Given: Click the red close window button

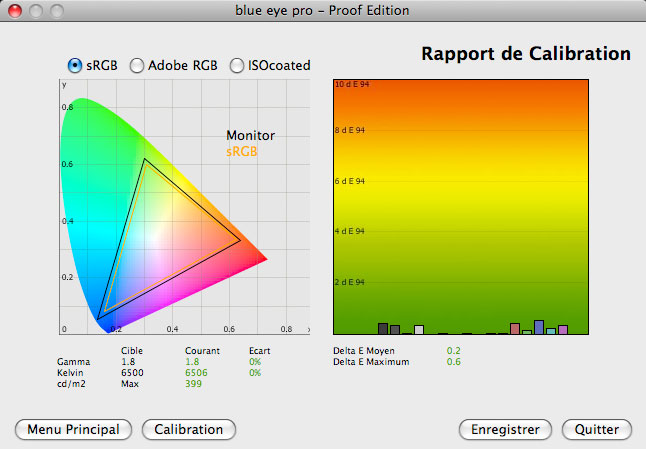Looking at the screenshot, I should coord(14,11).
